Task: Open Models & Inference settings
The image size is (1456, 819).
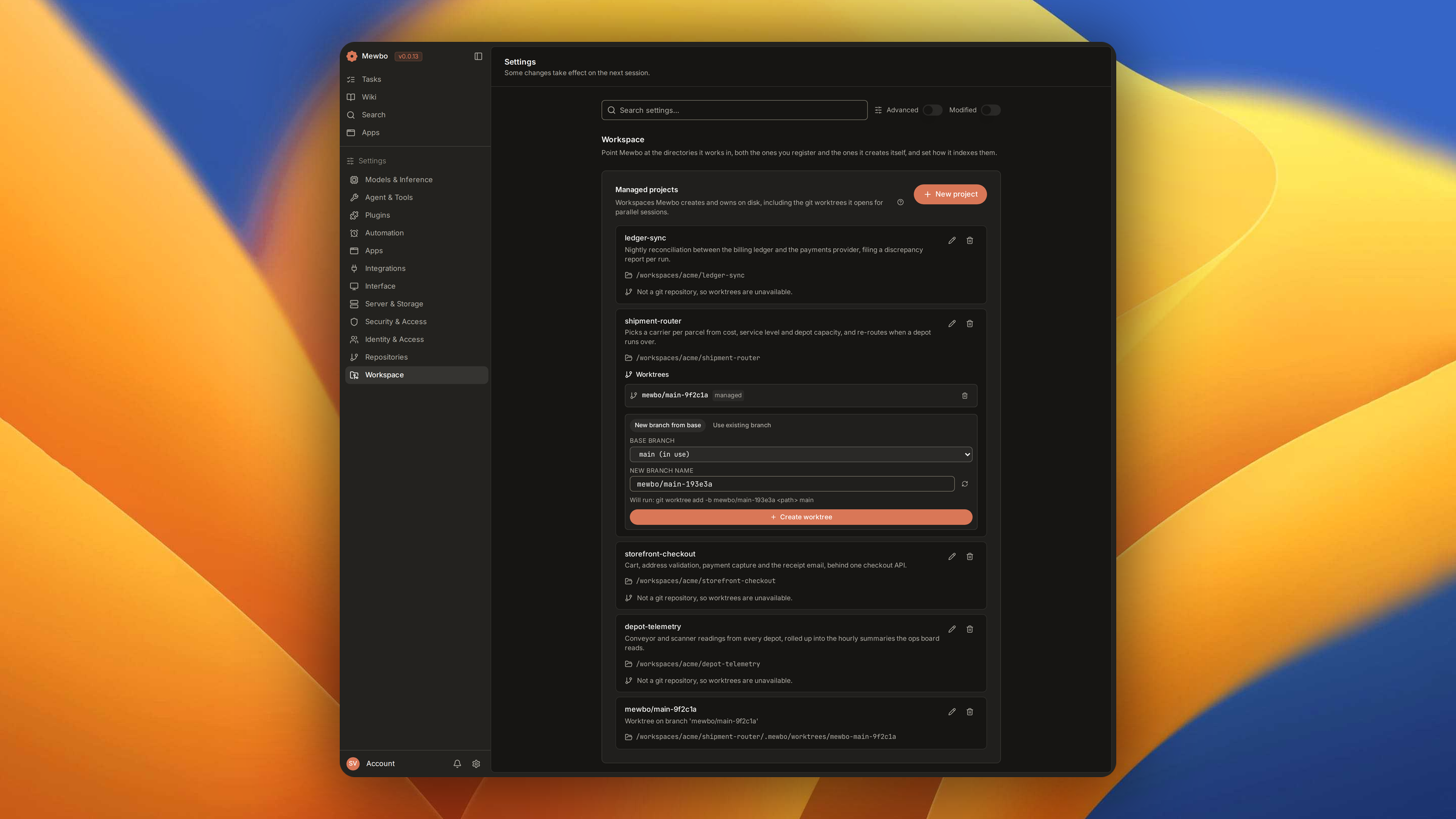Action: tap(416, 180)
